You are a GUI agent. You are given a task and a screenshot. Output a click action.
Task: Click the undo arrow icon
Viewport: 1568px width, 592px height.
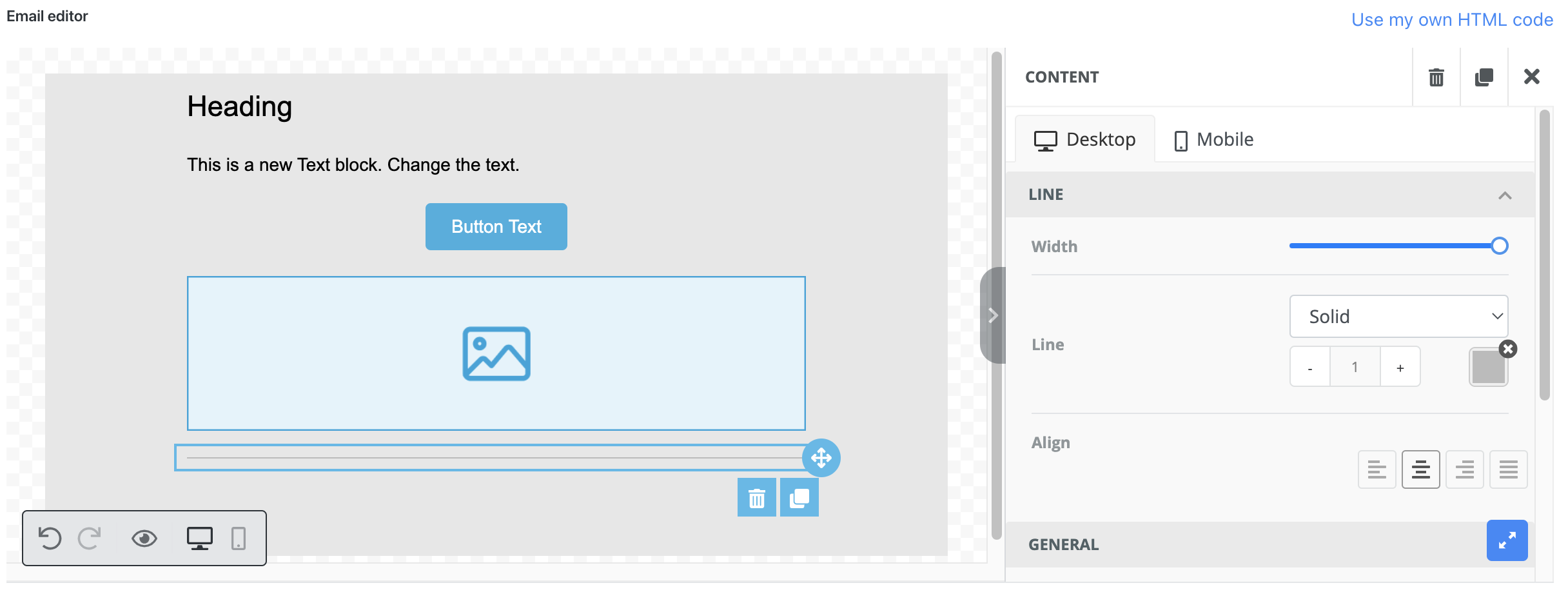click(x=50, y=538)
